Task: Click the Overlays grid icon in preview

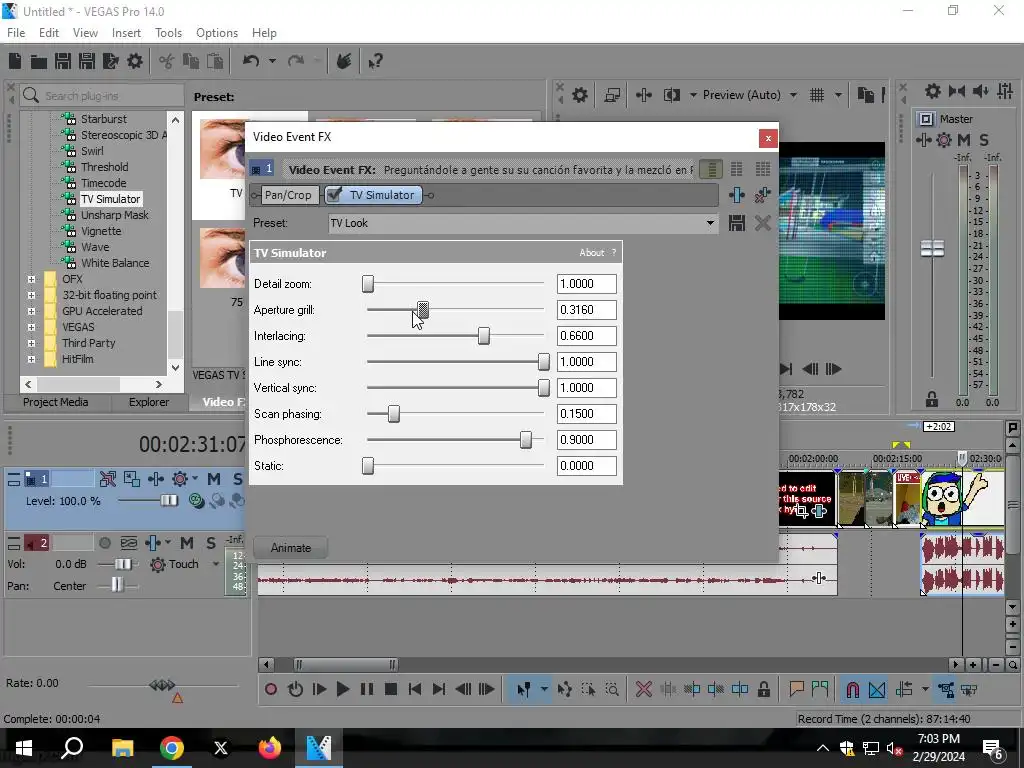Action: click(817, 95)
